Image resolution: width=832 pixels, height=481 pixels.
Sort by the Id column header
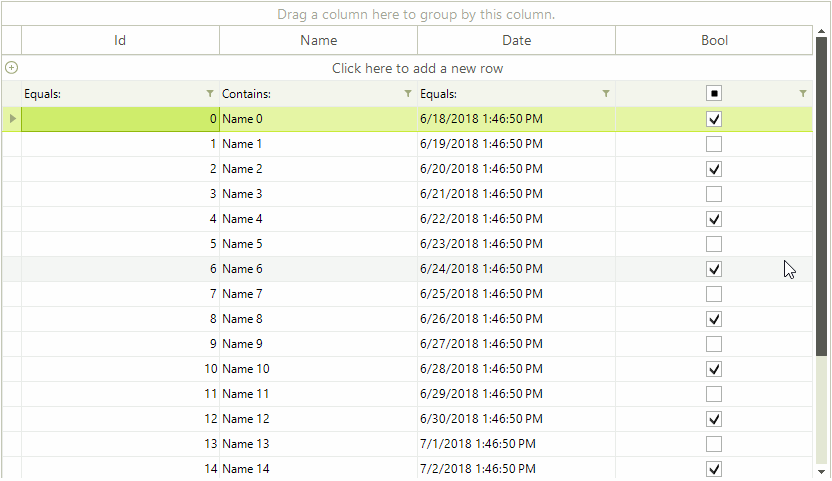coord(120,40)
